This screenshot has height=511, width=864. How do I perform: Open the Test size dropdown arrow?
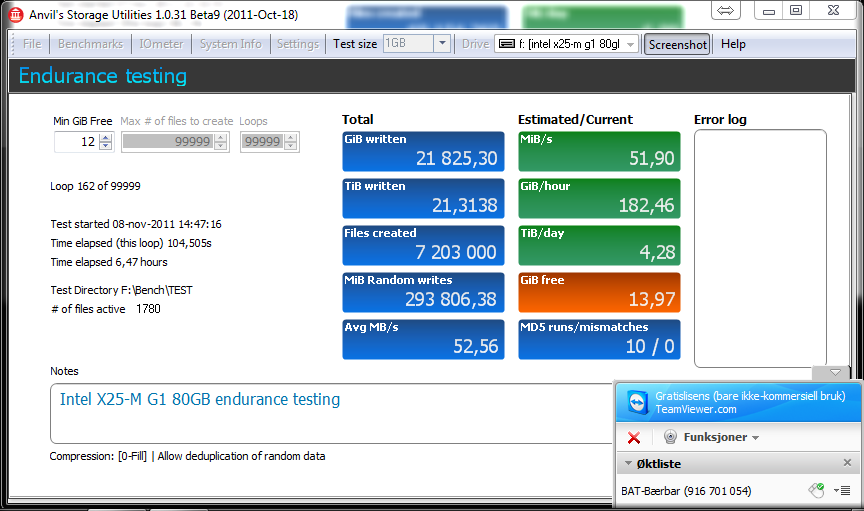pos(442,44)
